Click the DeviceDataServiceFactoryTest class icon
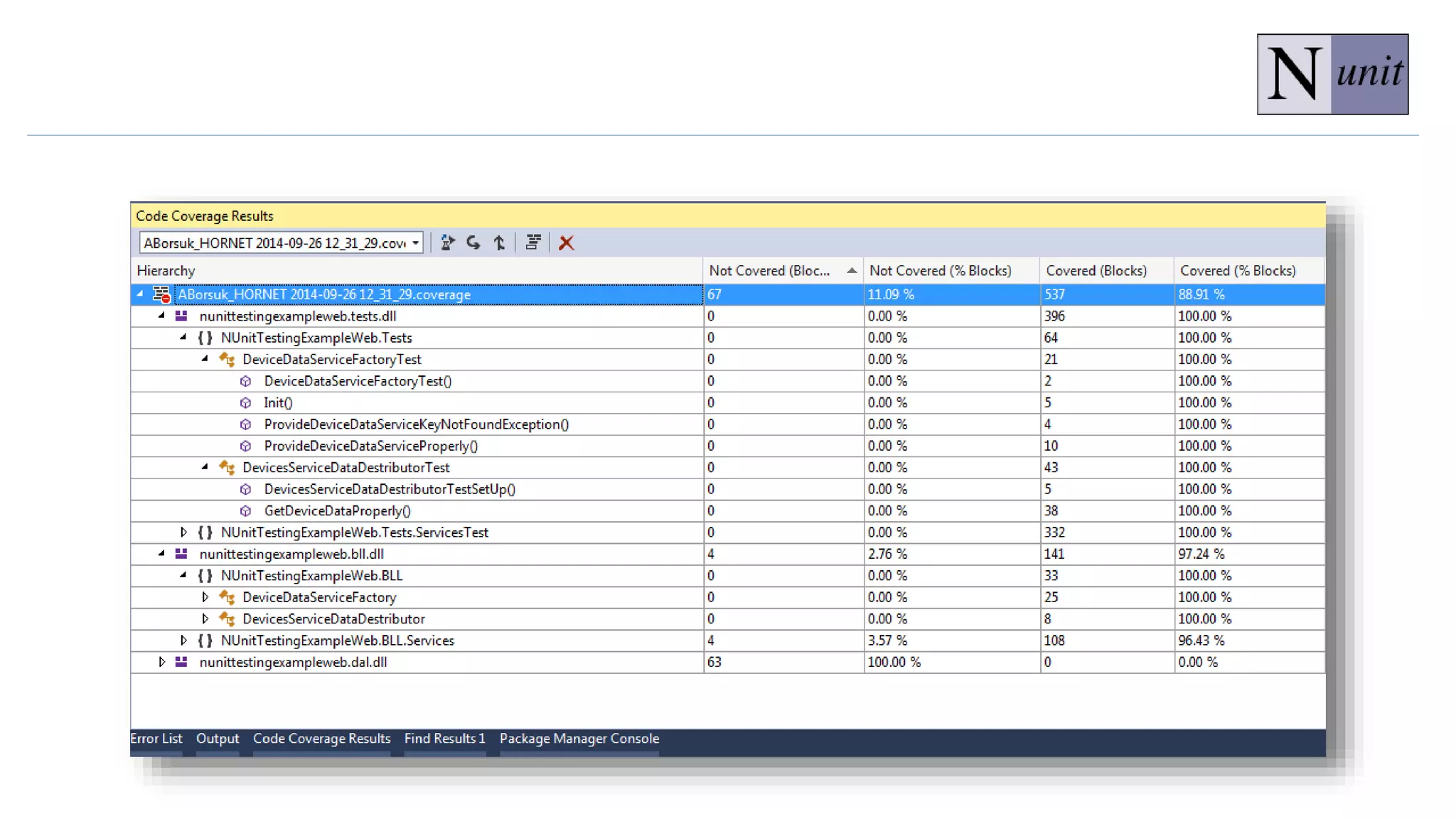 227,360
